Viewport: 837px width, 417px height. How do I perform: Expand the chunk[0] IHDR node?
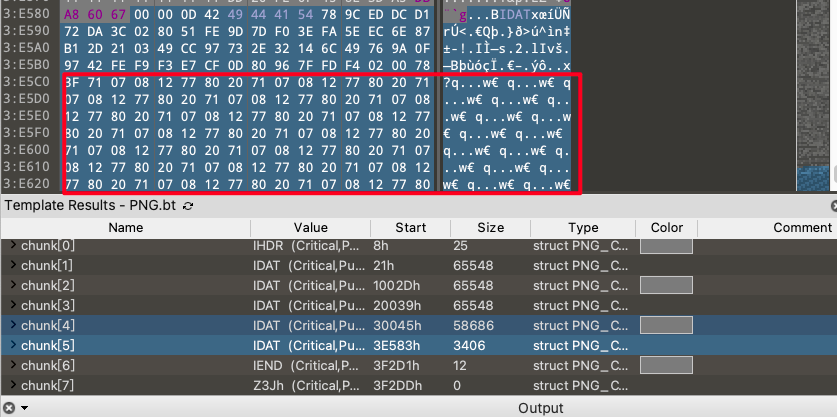coord(13,245)
